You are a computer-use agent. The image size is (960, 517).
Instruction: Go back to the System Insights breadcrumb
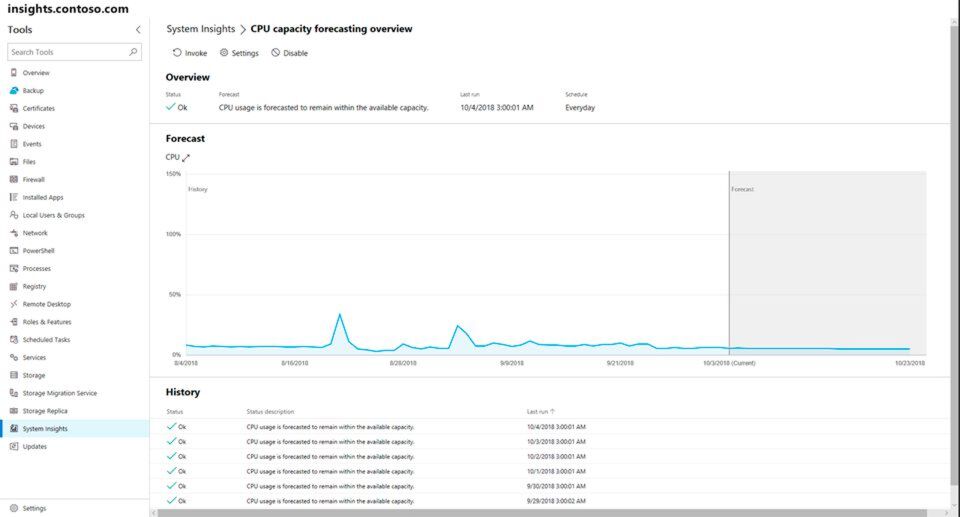[201, 29]
